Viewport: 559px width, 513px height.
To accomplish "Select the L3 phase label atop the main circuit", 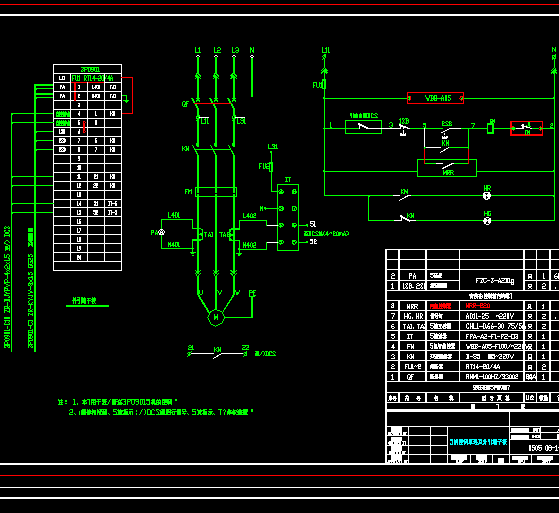I will pyautogui.click(x=235, y=50).
